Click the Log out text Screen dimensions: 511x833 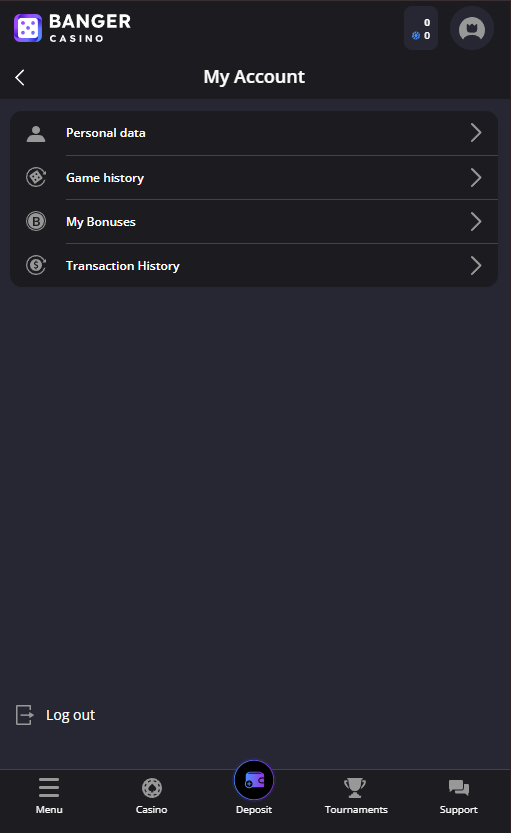70,715
